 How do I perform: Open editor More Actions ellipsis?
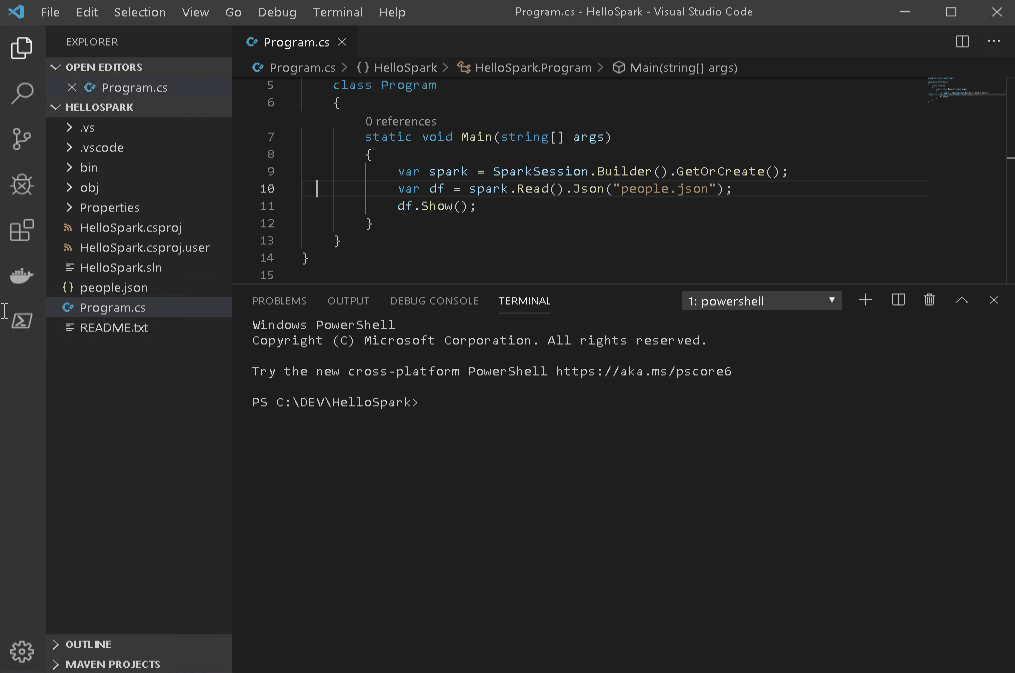coord(994,41)
